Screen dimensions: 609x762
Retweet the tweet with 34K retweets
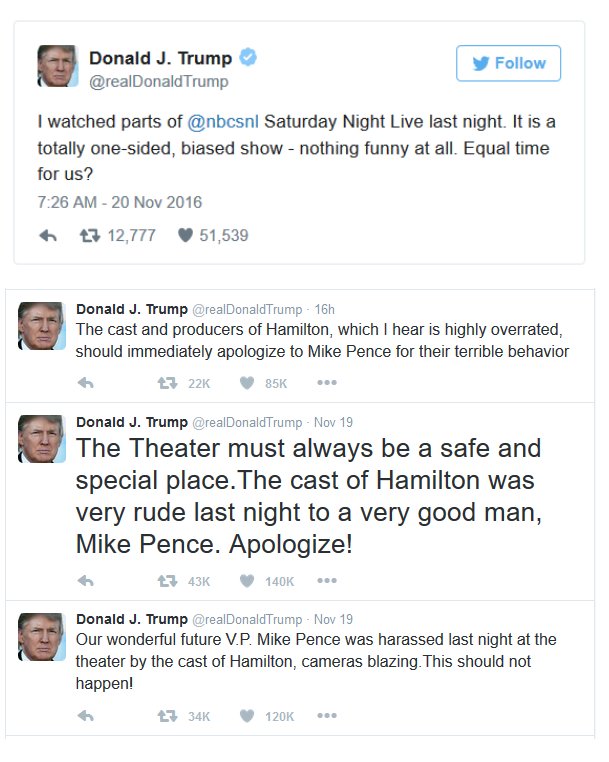tap(167, 716)
